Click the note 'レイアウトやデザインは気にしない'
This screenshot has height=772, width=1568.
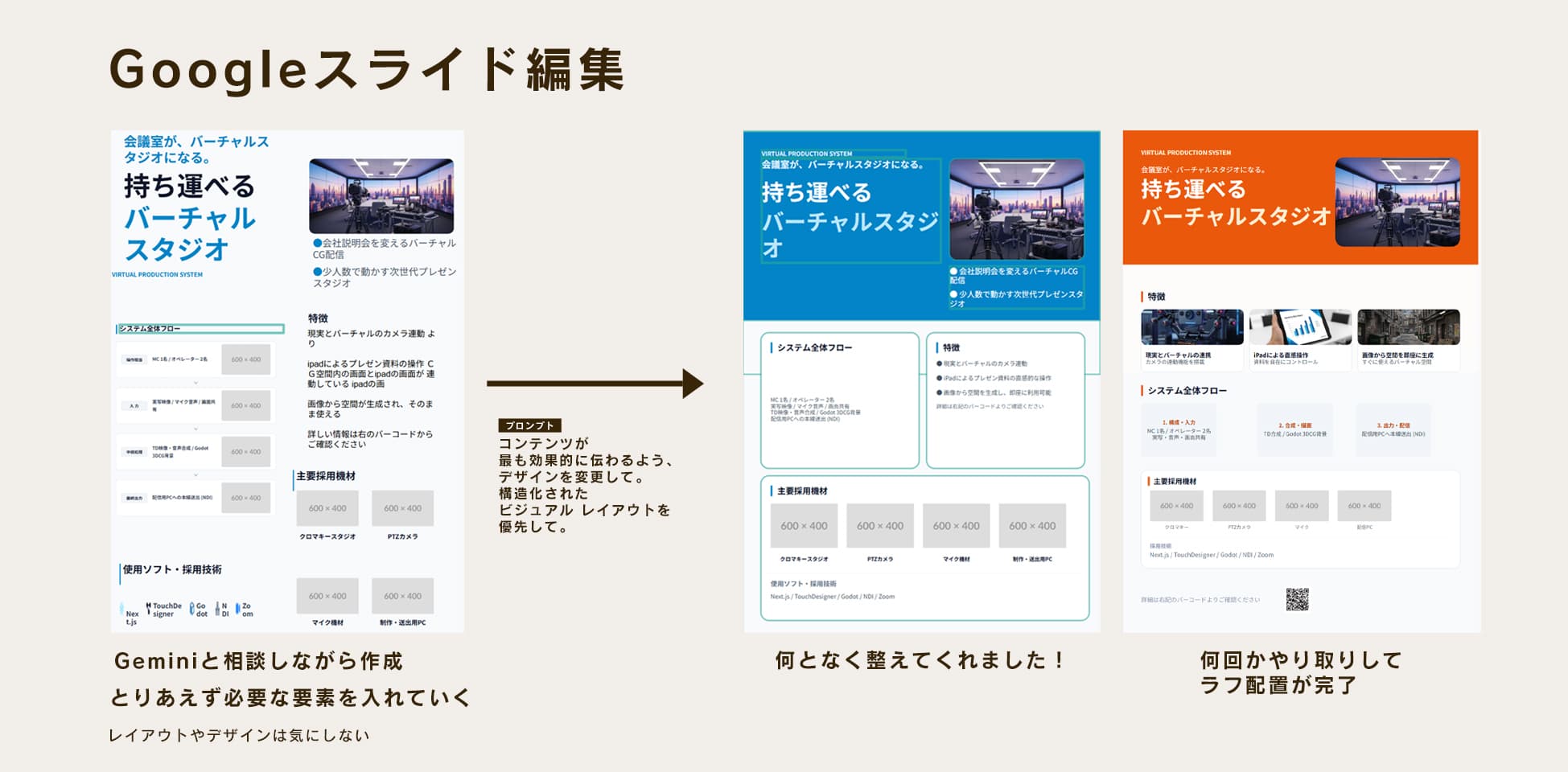coord(239,735)
